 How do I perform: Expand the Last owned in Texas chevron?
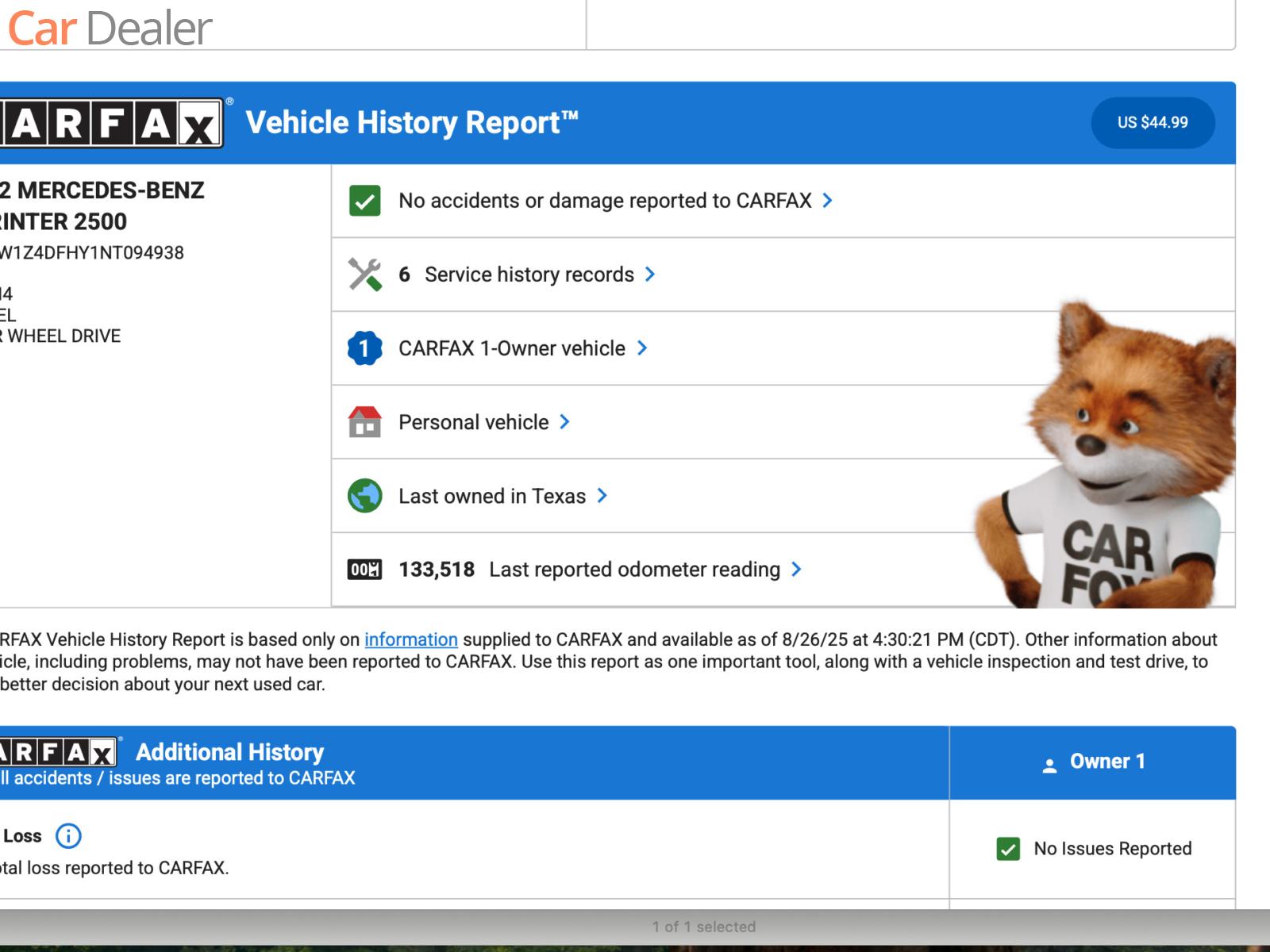pyautogui.click(x=602, y=496)
